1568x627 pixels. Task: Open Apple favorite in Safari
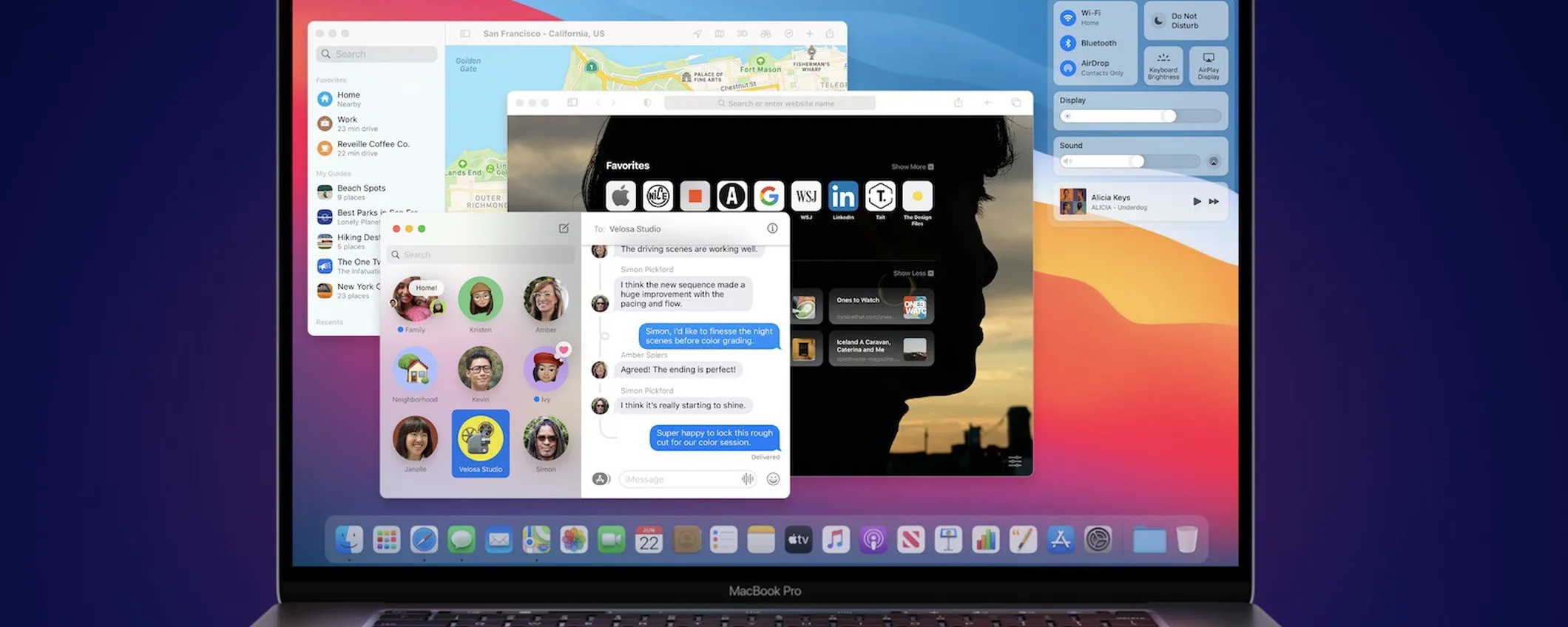(621, 196)
